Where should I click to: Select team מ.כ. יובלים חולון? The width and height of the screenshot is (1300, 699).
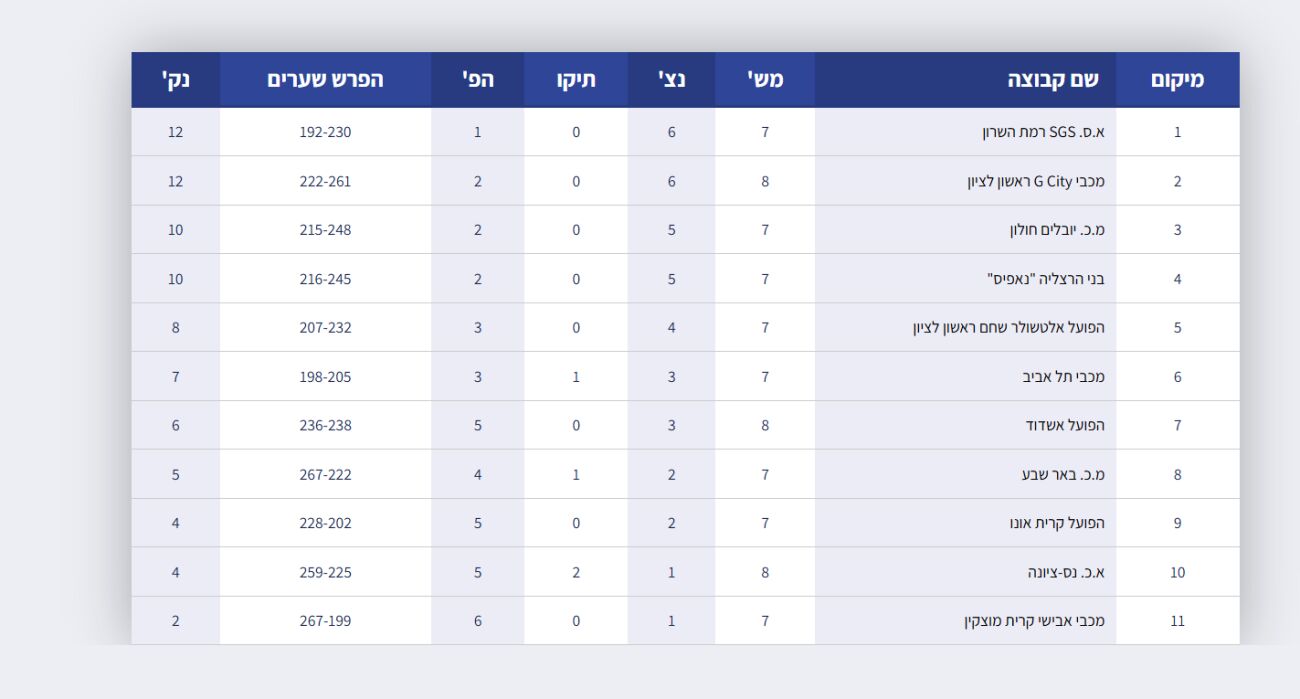(x=1057, y=230)
